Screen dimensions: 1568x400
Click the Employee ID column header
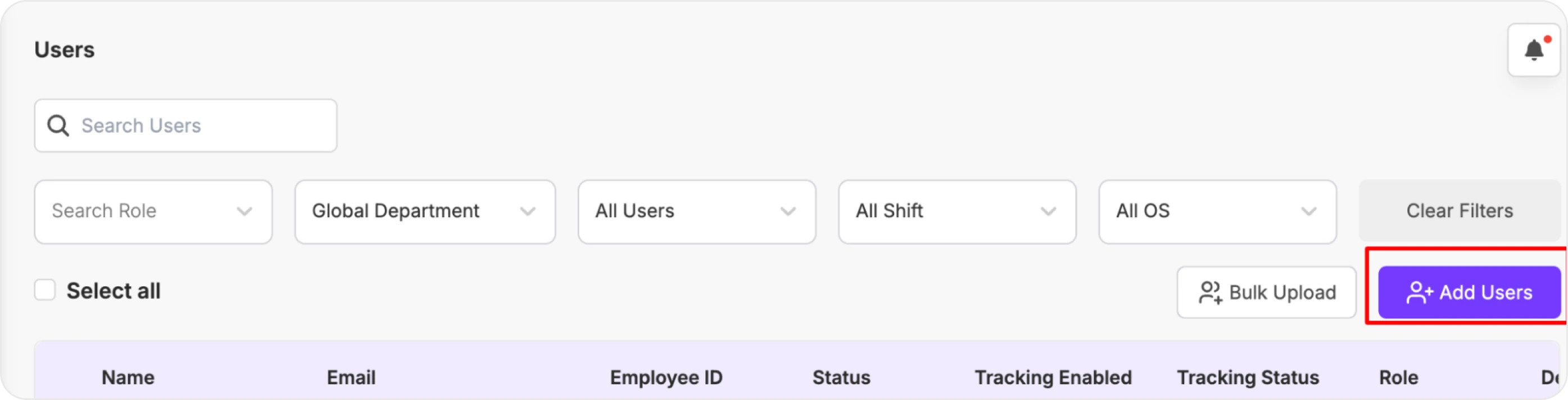[x=666, y=377]
